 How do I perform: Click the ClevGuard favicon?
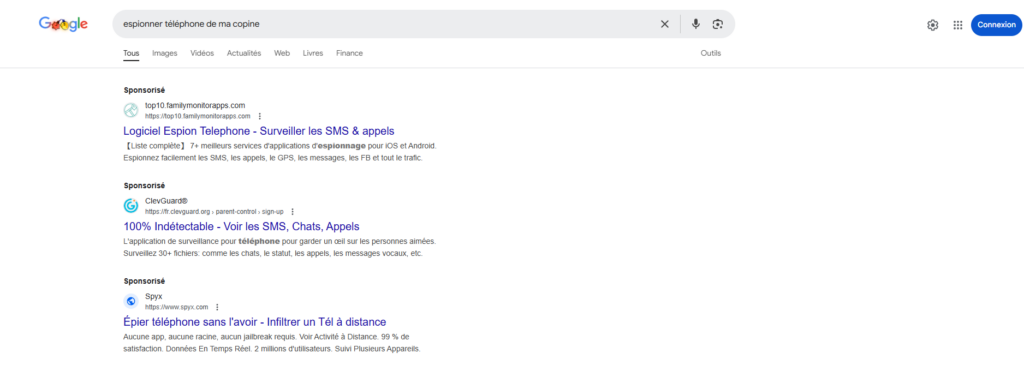click(131, 206)
